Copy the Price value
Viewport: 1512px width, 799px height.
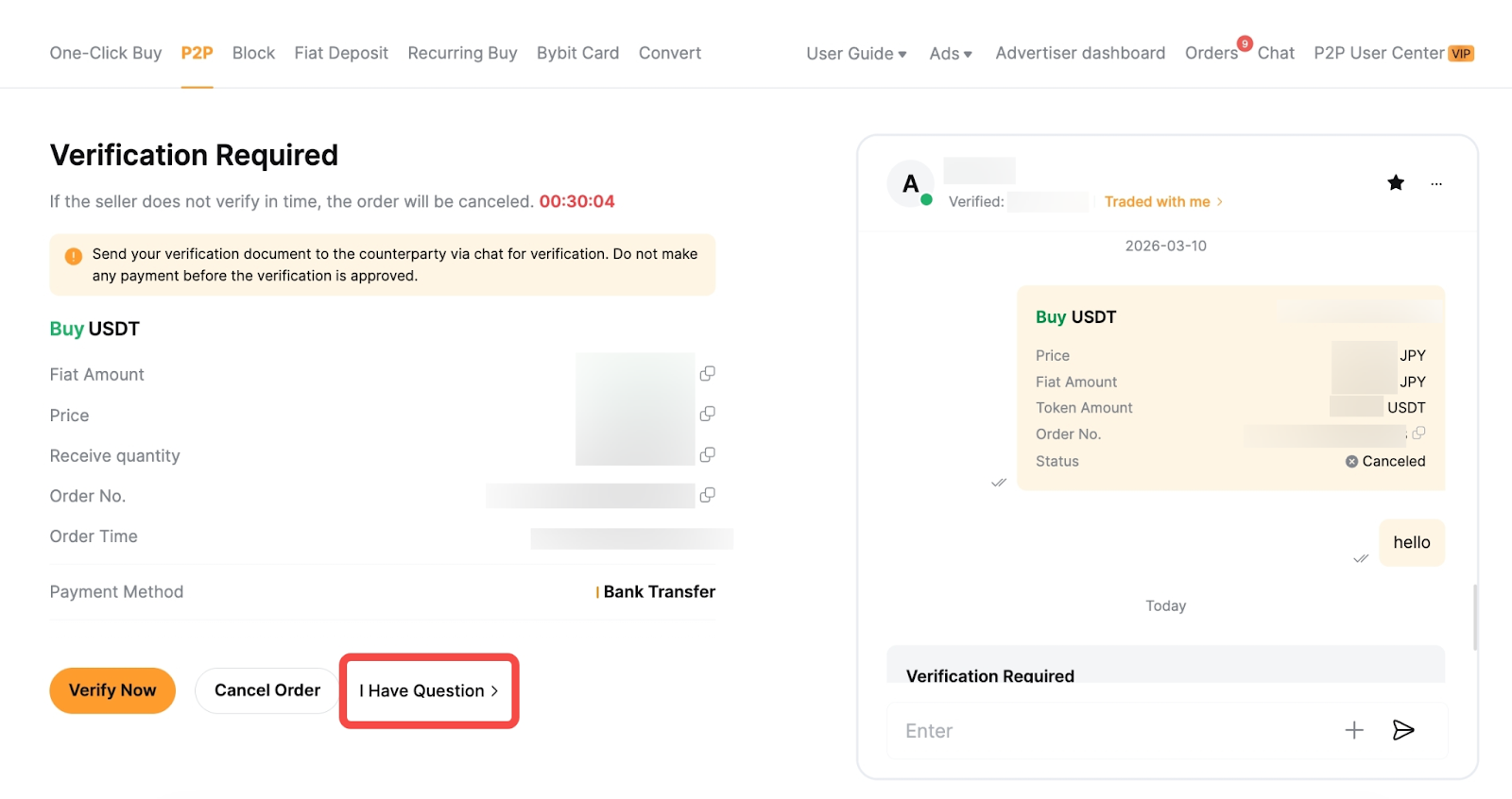707,415
